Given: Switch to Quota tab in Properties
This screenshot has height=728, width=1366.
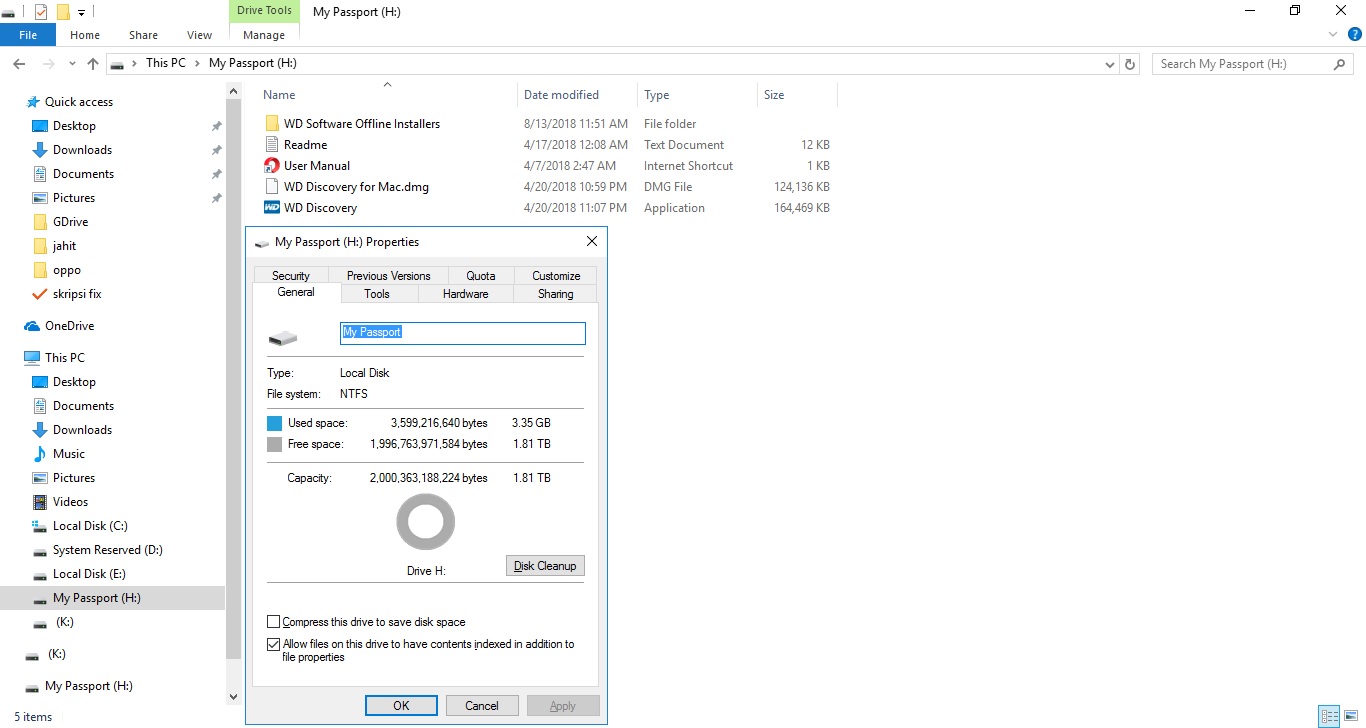Looking at the screenshot, I should point(481,276).
